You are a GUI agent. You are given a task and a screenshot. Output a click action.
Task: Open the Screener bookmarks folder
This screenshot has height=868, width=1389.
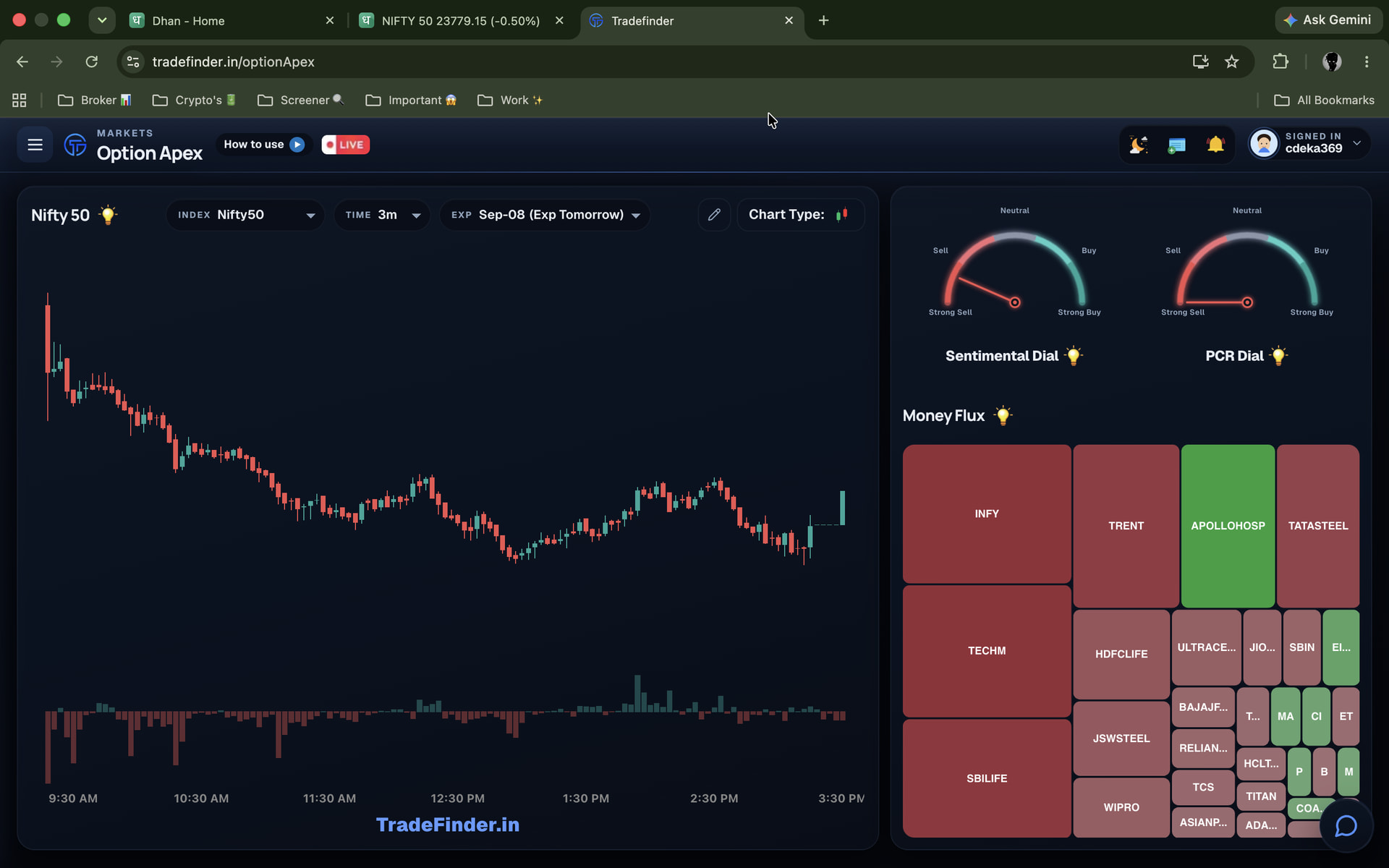[x=301, y=100]
